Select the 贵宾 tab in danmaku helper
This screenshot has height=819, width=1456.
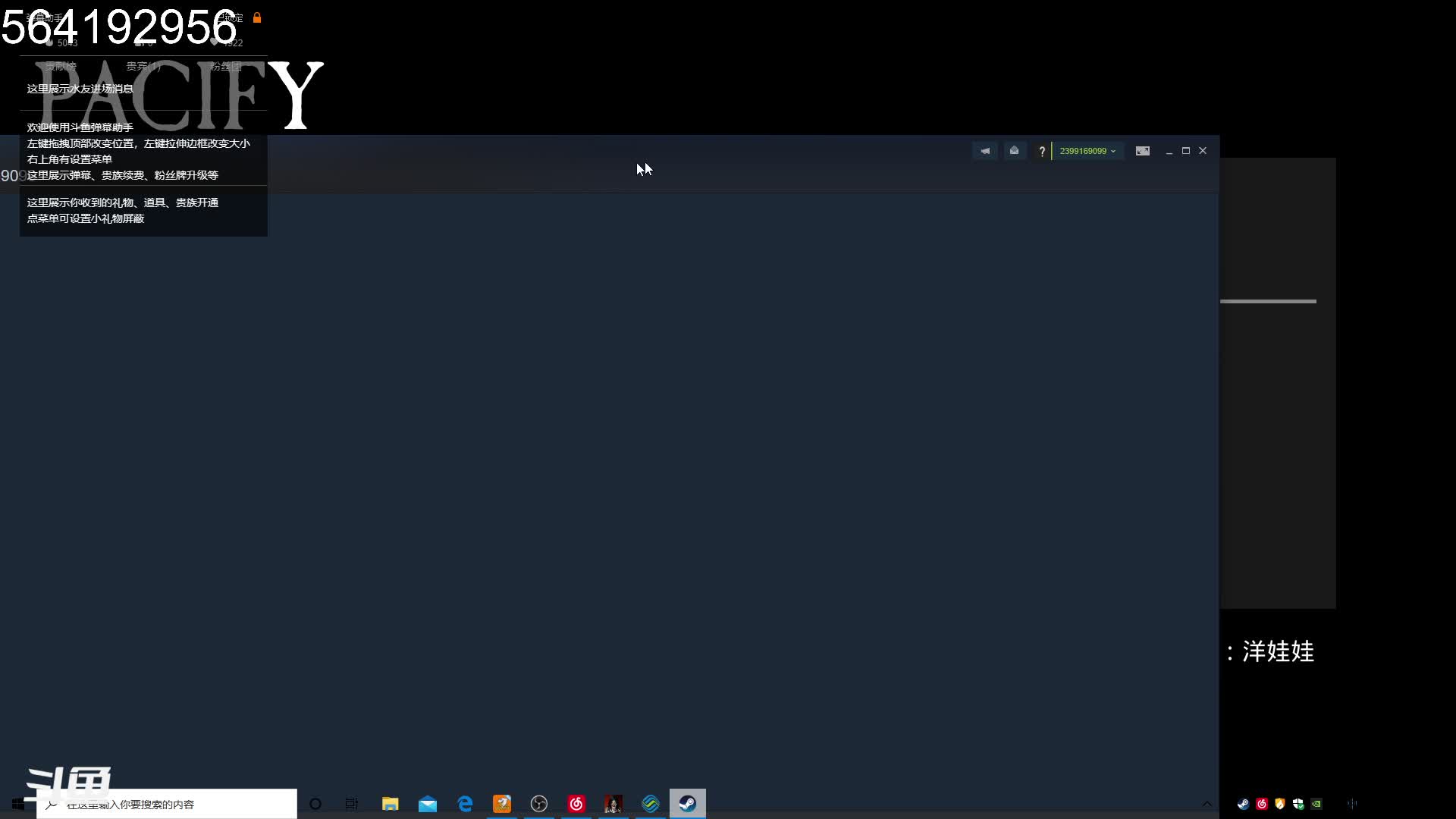pyautogui.click(x=143, y=66)
